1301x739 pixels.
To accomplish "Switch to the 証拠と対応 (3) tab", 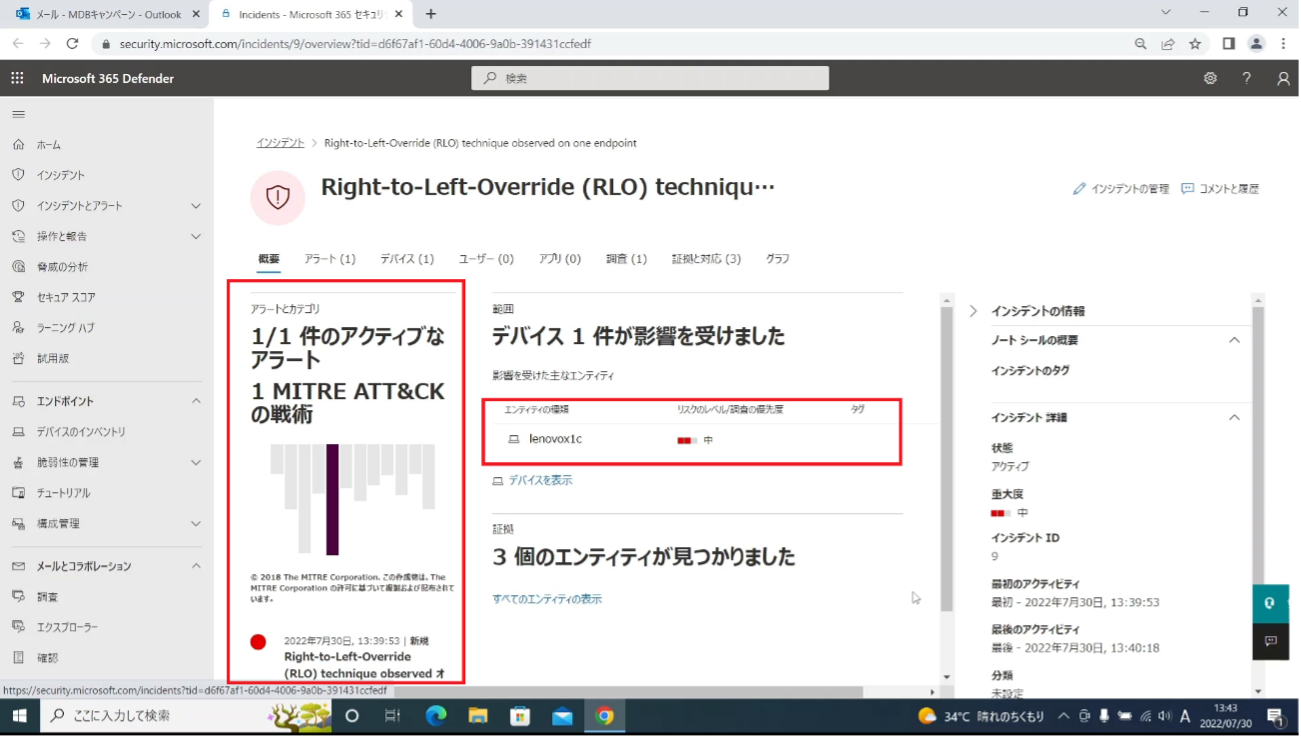I will 706,259.
